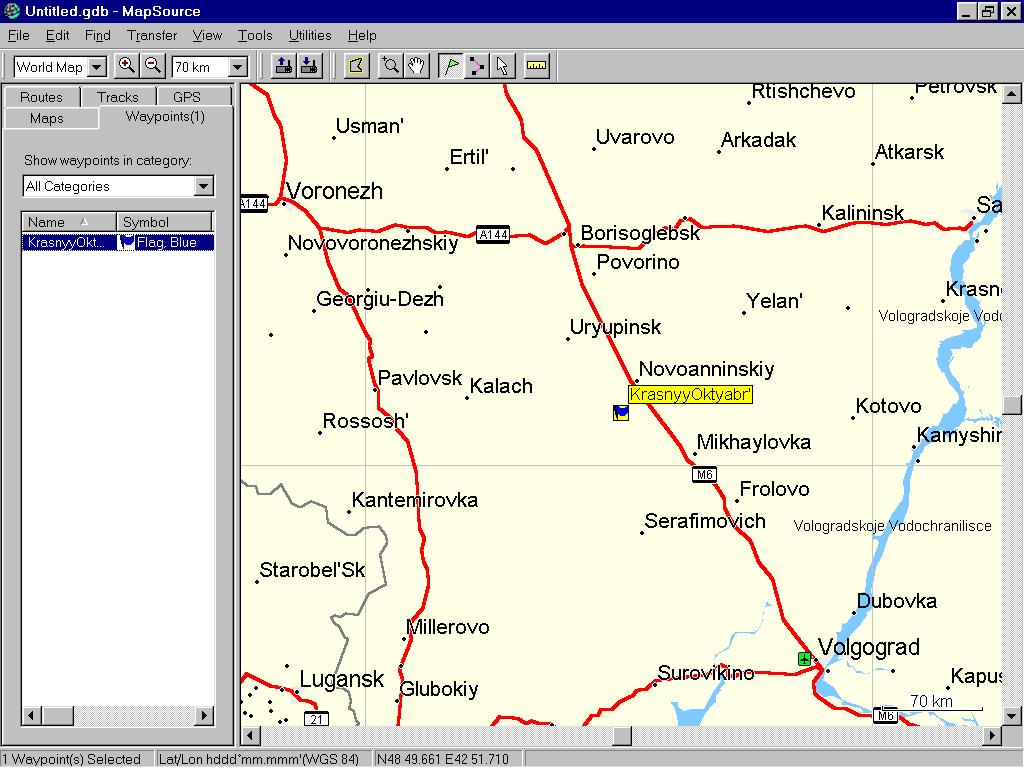Click the Kantemirovka city label
1024x768 pixels.
[415, 500]
